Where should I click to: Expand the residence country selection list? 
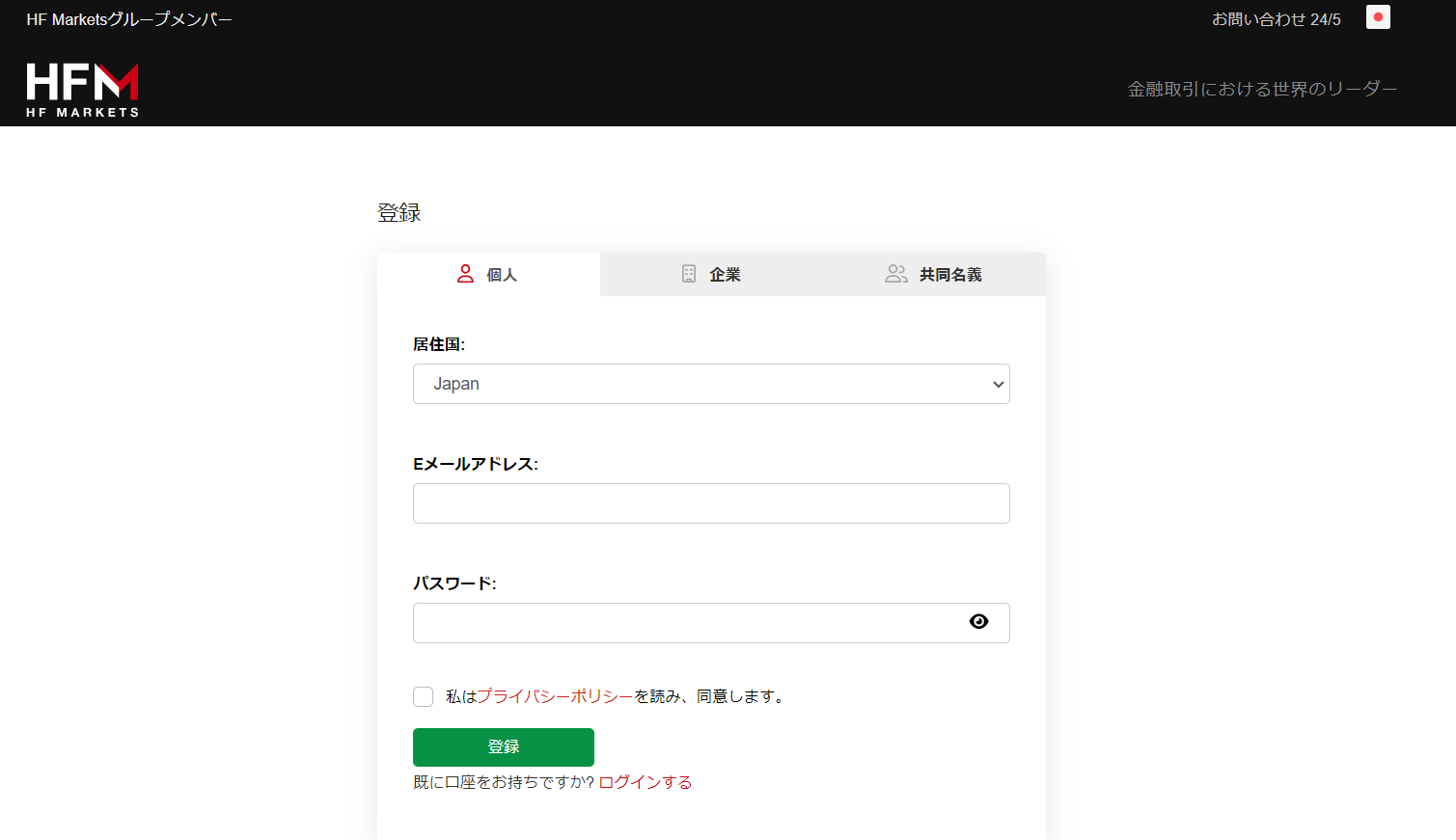click(x=711, y=384)
